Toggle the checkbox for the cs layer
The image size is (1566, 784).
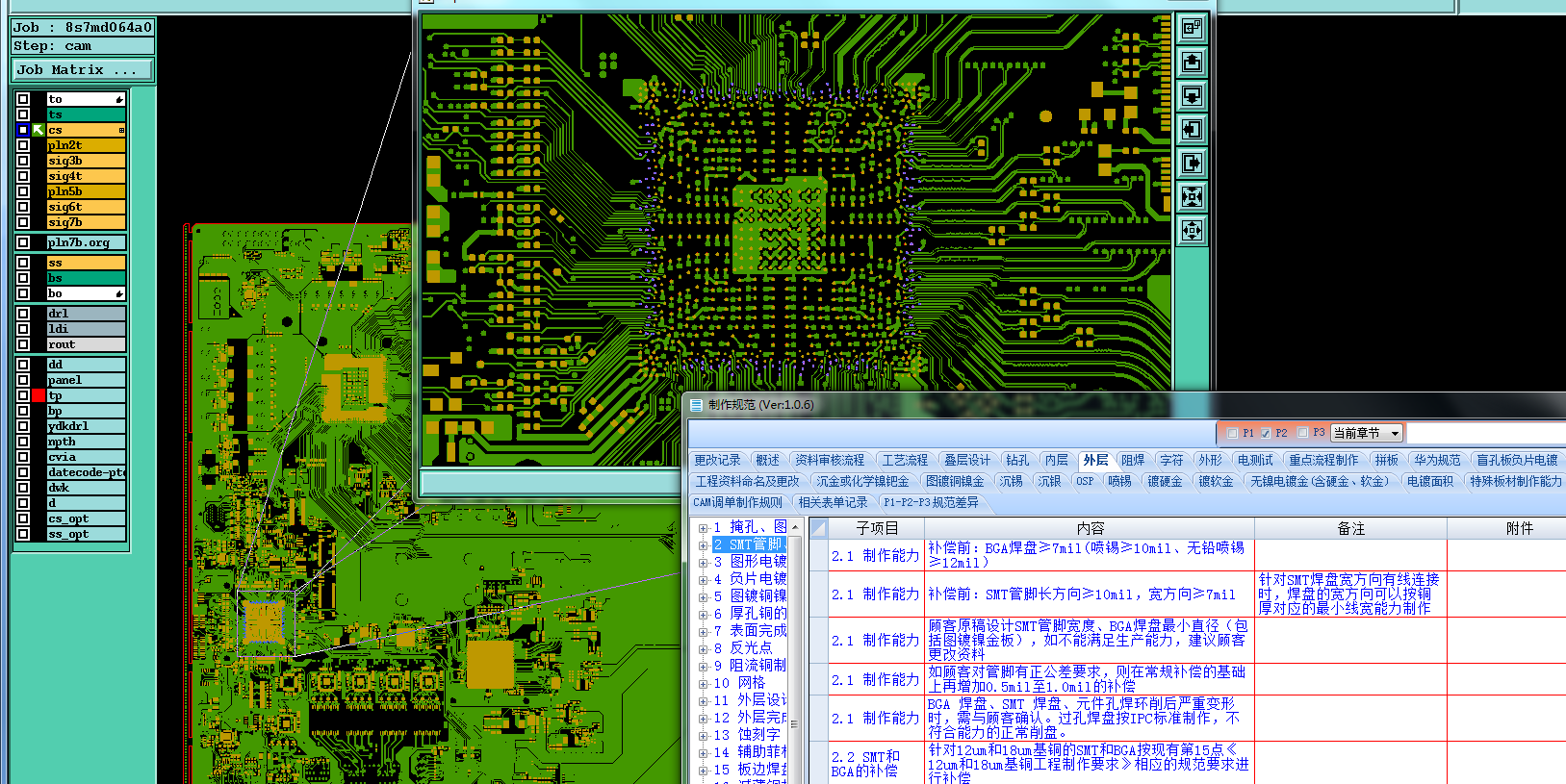23,130
